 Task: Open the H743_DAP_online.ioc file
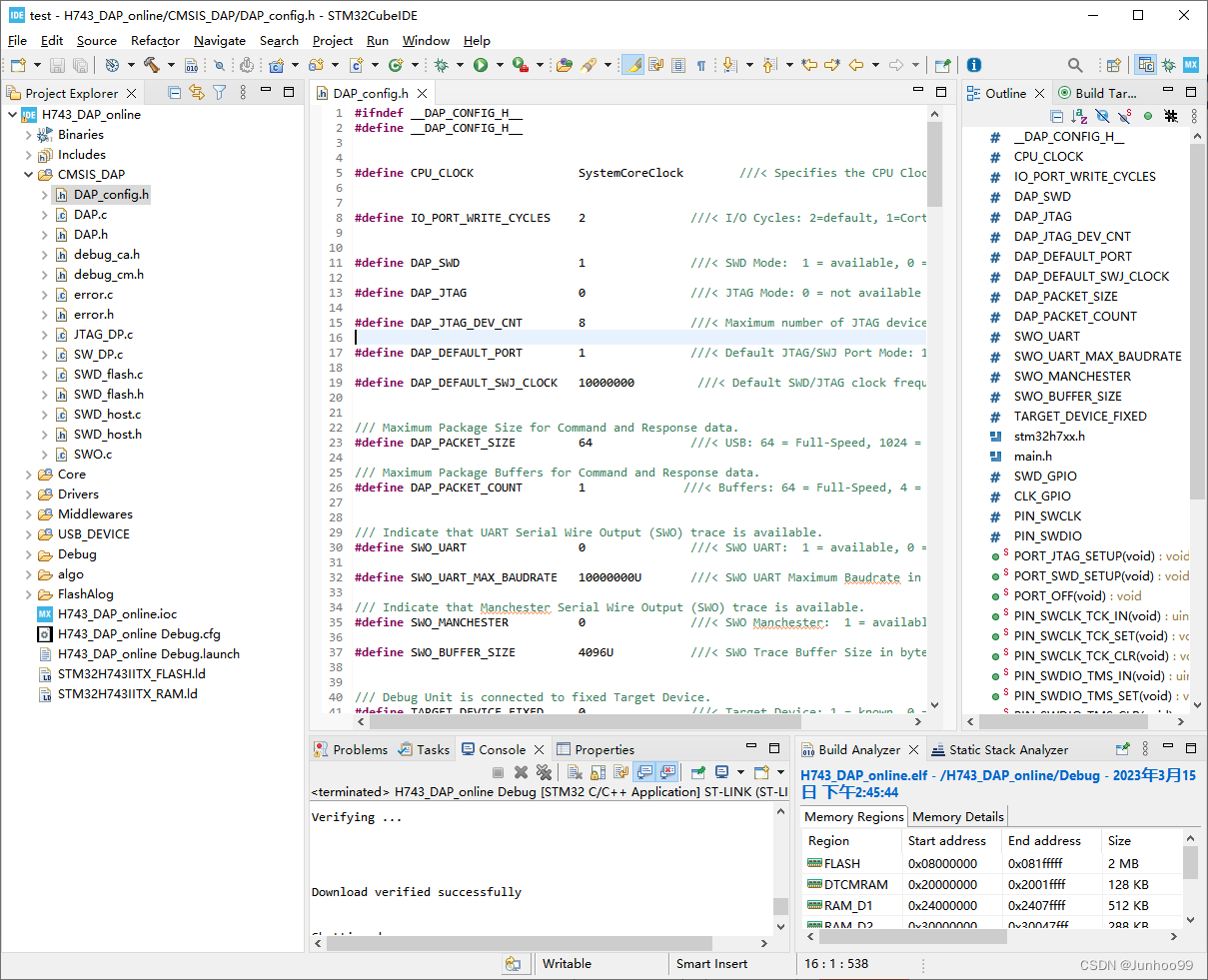pos(117,614)
